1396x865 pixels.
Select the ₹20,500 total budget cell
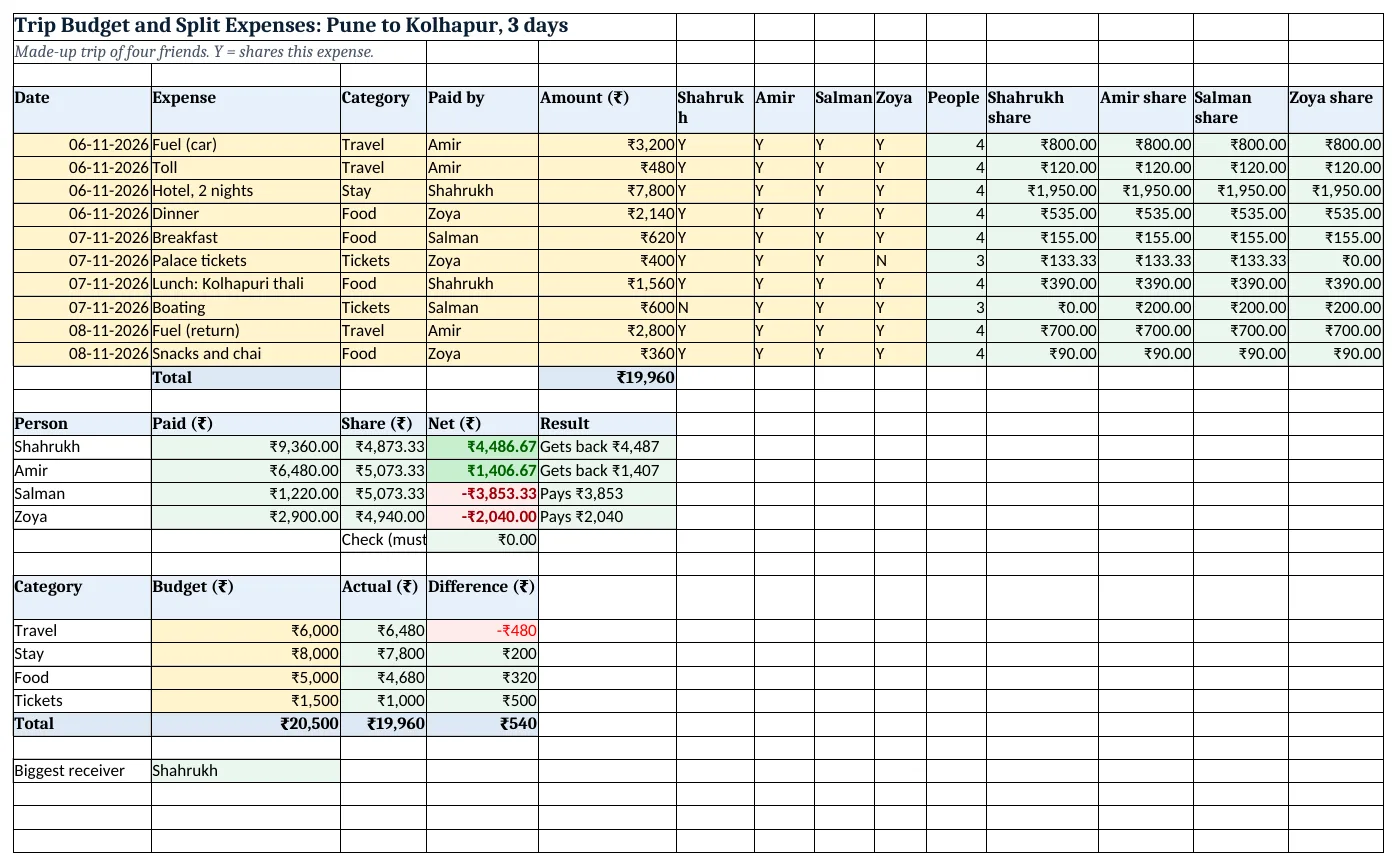[246, 723]
